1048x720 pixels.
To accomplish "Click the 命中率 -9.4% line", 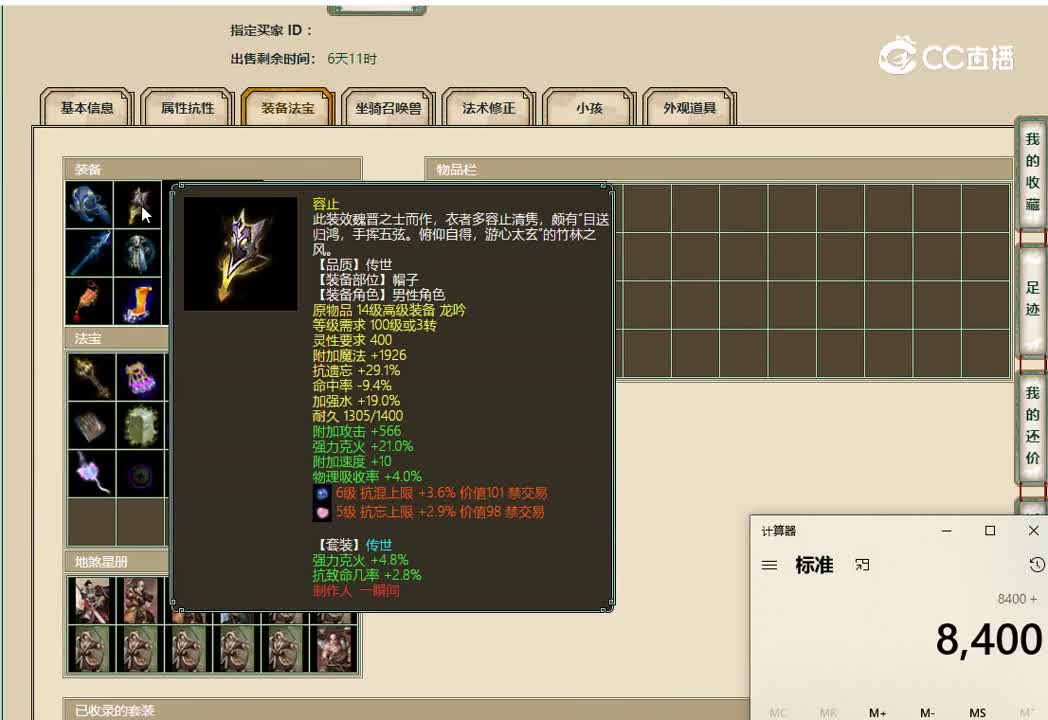I will coord(352,386).
